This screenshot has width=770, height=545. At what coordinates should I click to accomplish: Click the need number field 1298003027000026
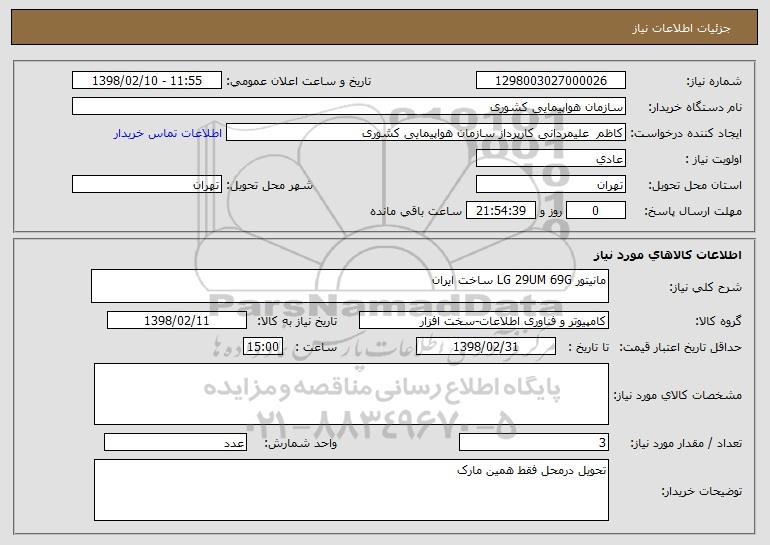pos(550,81)
